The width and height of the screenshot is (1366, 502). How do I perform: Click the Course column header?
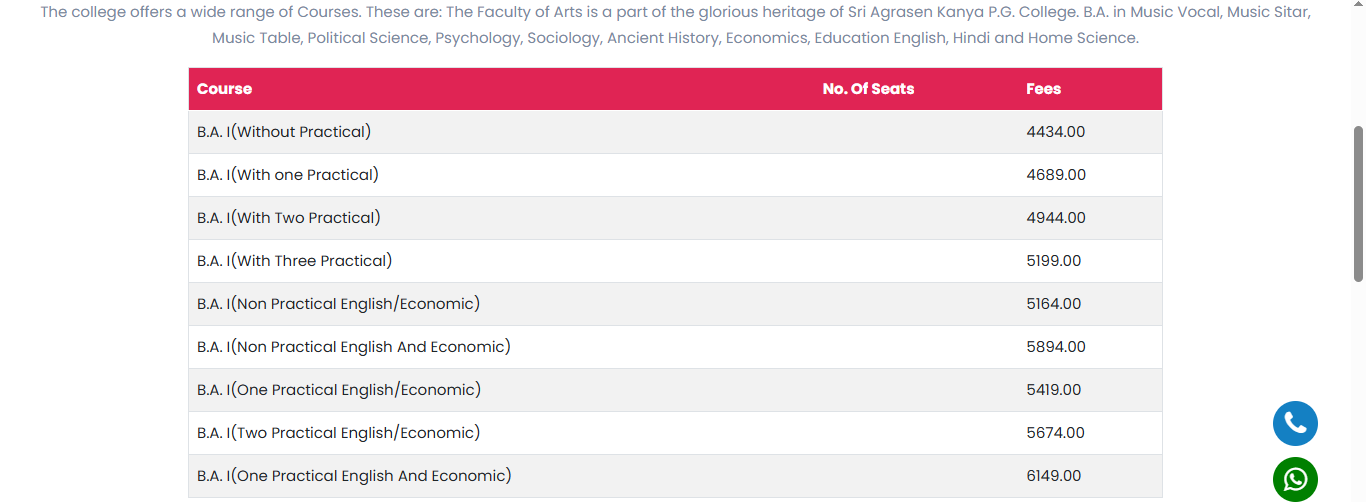pyautogui.click(x=224, y=89)
